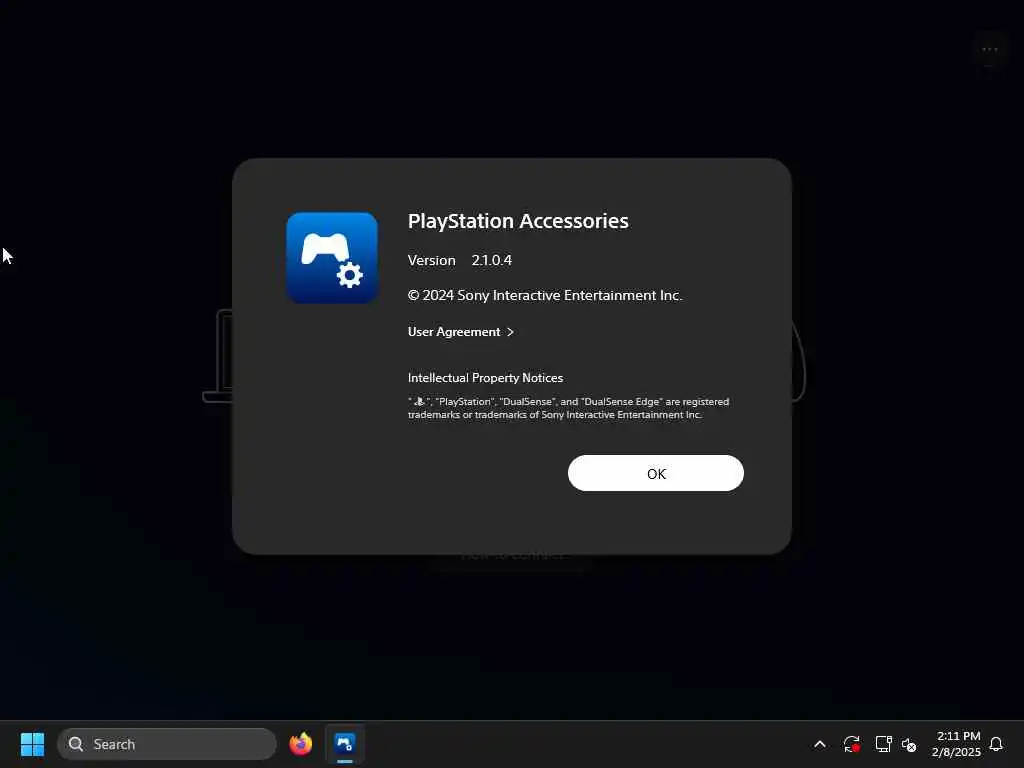Select the Sony copyright 2024 text

(545, 295)
